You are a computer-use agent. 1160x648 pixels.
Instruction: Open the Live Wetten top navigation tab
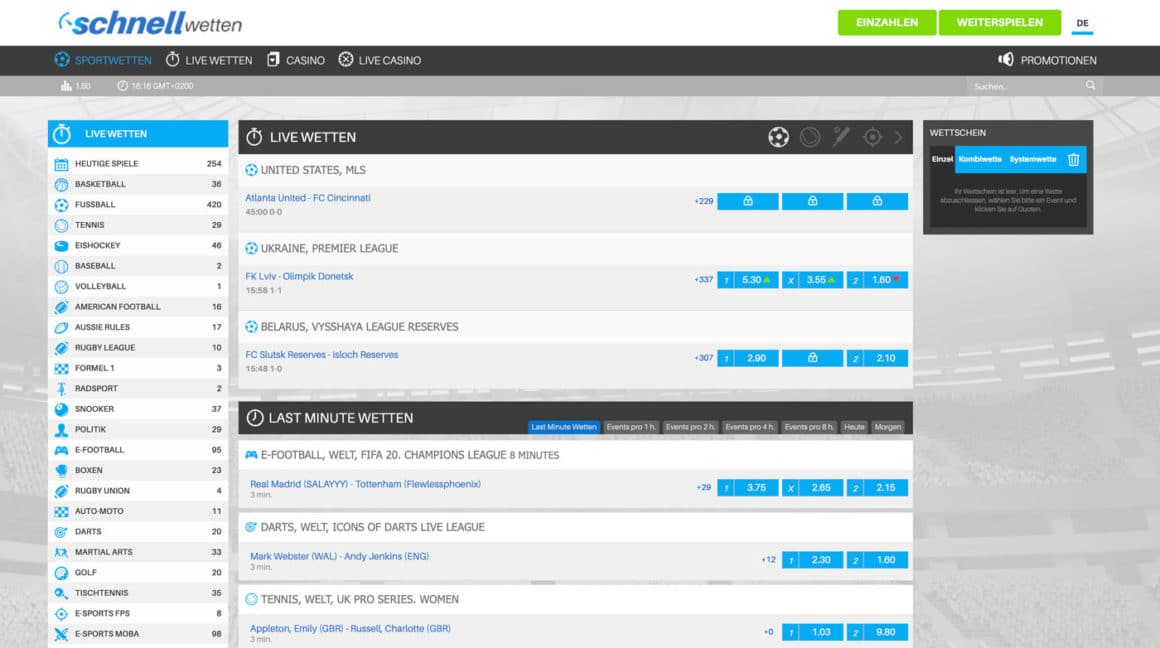pos(209,60)
